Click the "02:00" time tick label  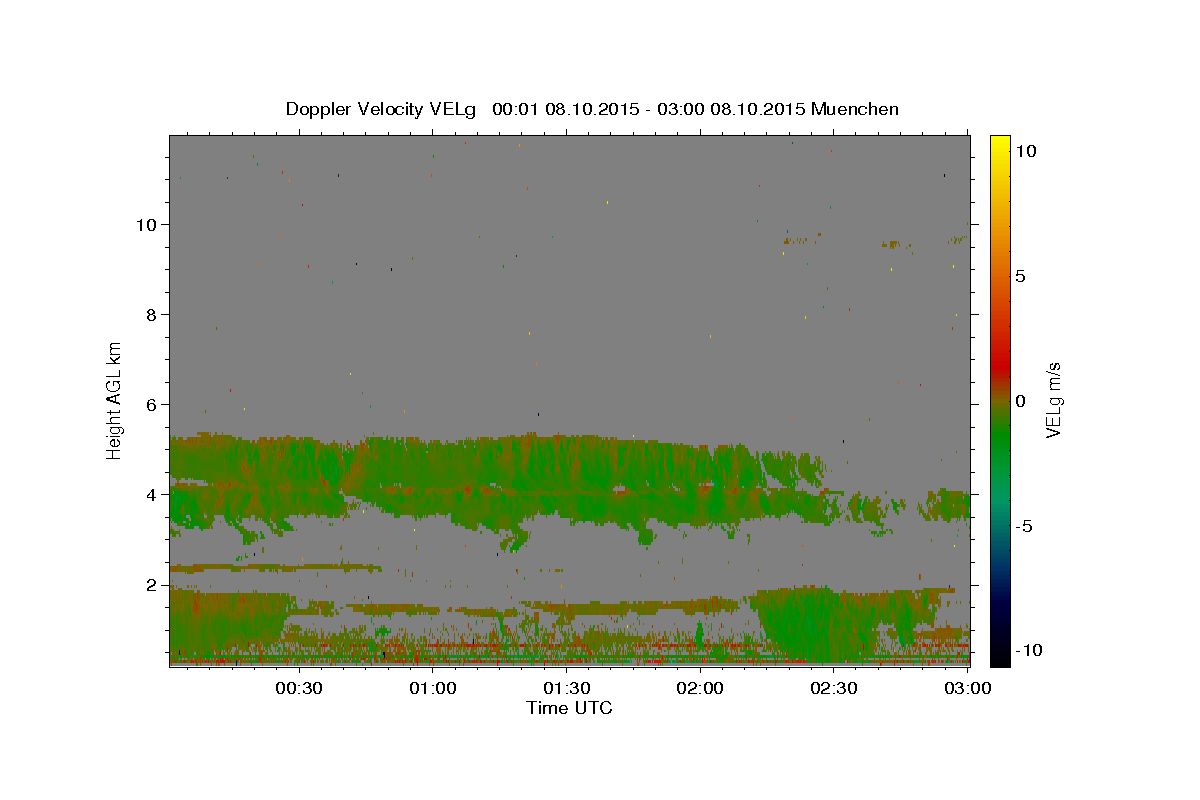pyautogui.click(x=700, y=688)
